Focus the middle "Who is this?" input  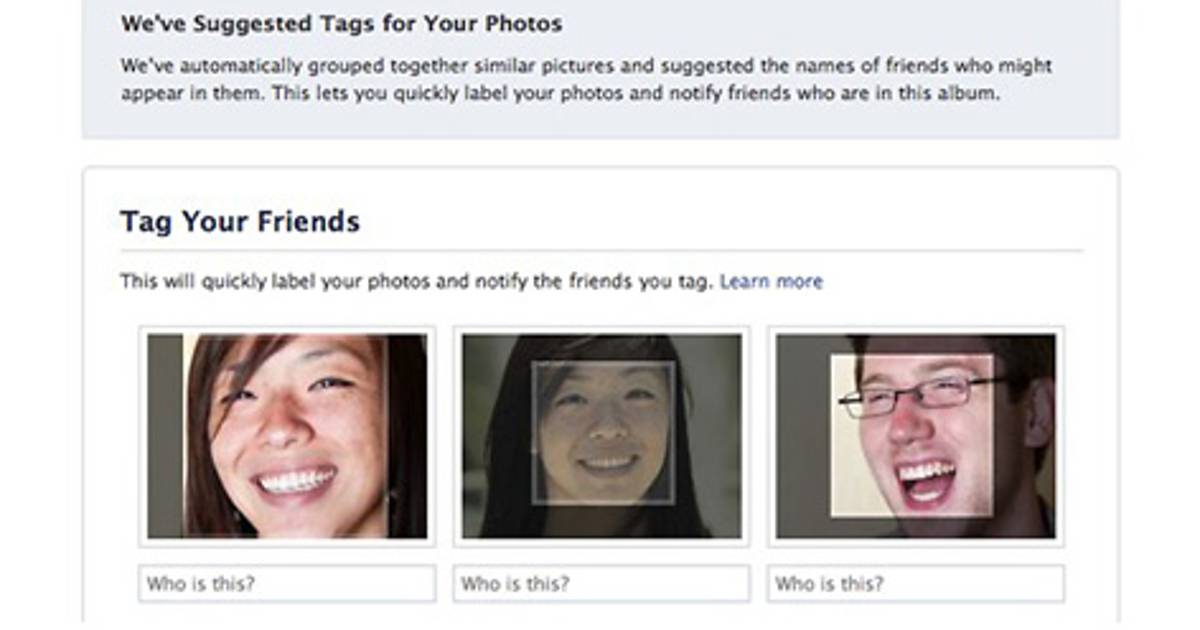[x=601, y=584]
